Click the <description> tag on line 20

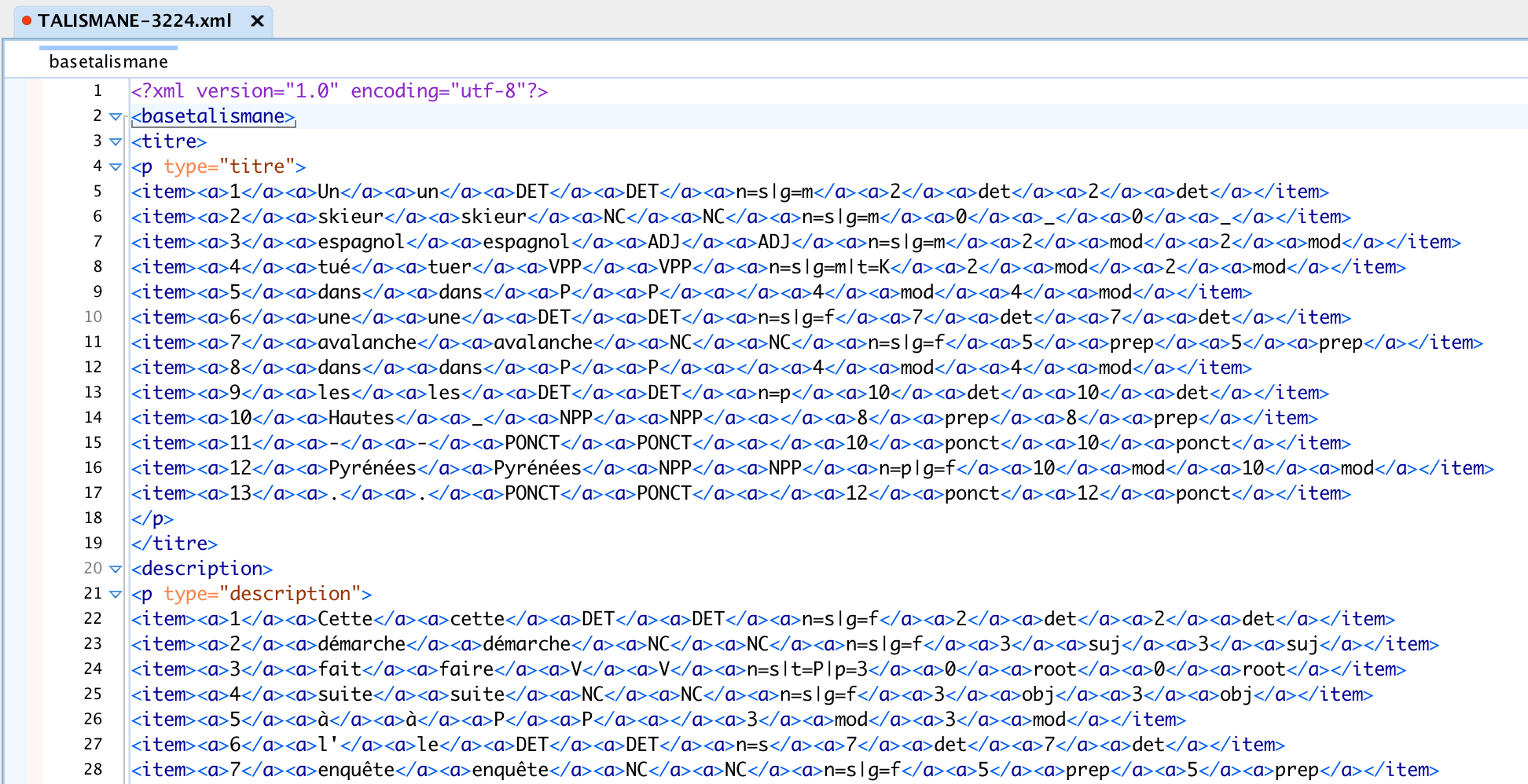click(202, 569)
